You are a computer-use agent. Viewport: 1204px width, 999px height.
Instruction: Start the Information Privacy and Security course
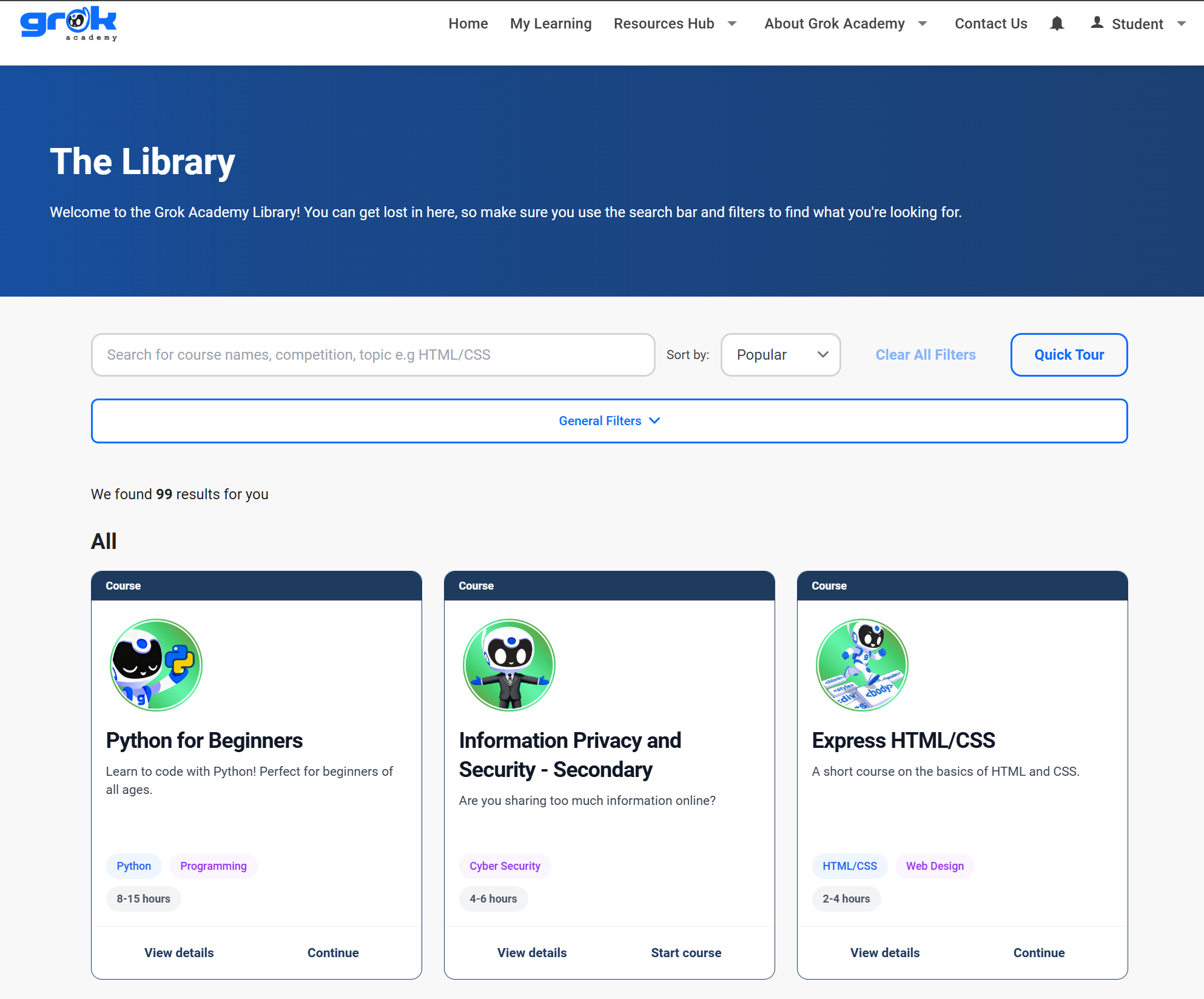click(686, 952)
